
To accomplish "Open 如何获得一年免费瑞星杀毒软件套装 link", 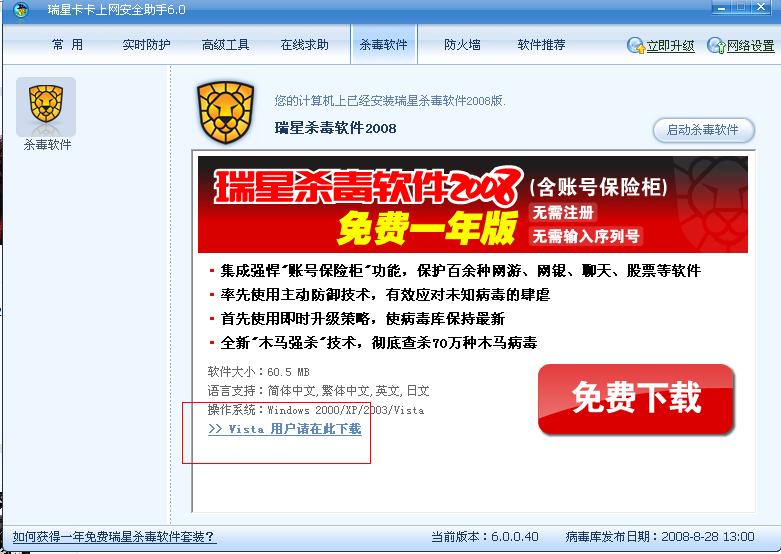I will click(114, 537).
